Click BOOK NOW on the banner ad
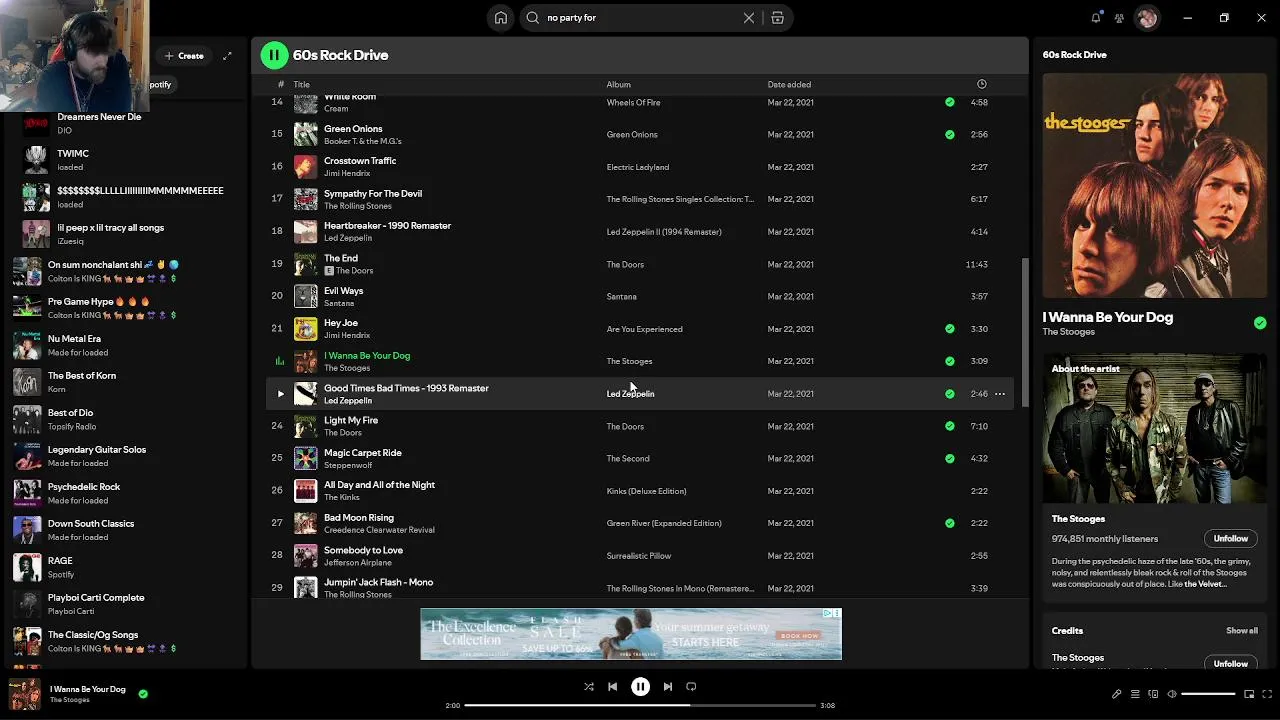 tap(799, 636)
